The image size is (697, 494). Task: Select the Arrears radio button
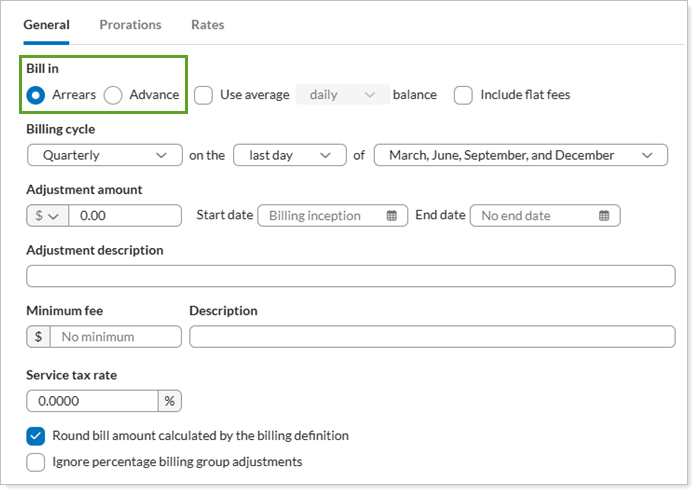[x=36, y=95]
